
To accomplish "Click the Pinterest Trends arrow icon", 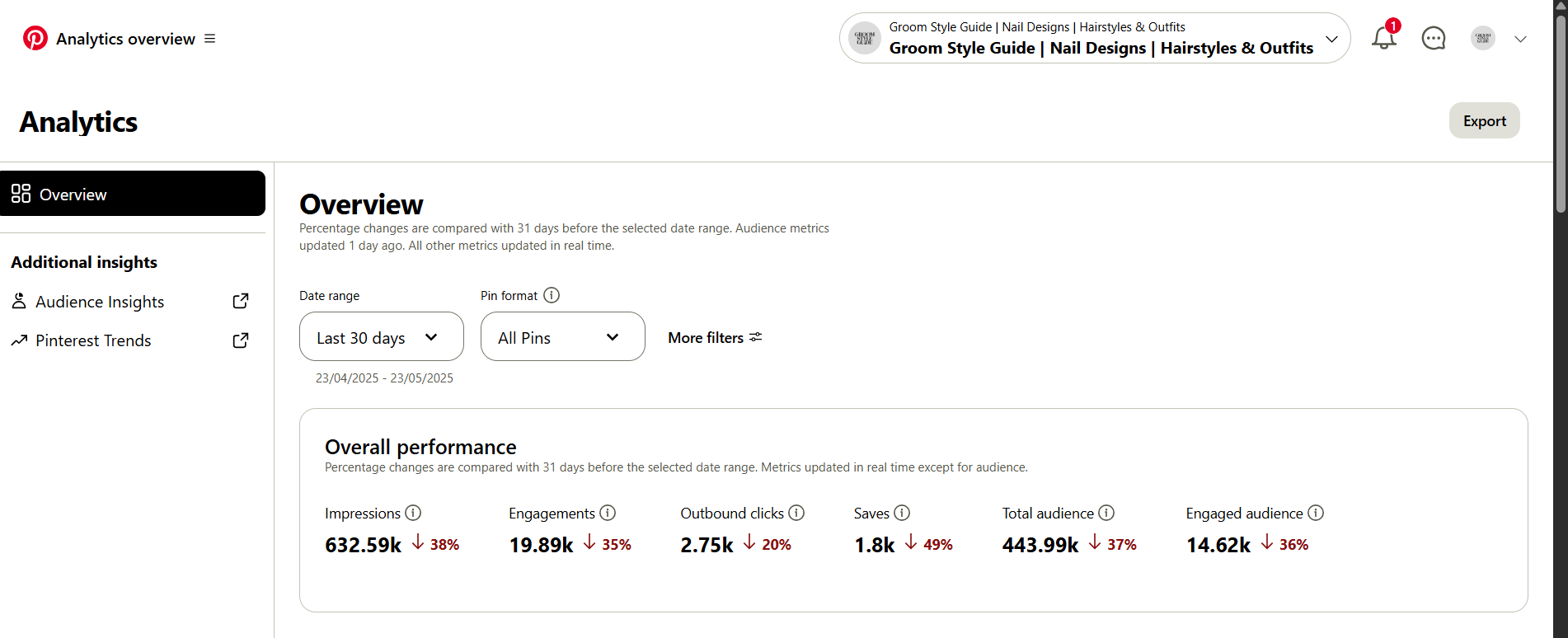I will coord(19,340).
